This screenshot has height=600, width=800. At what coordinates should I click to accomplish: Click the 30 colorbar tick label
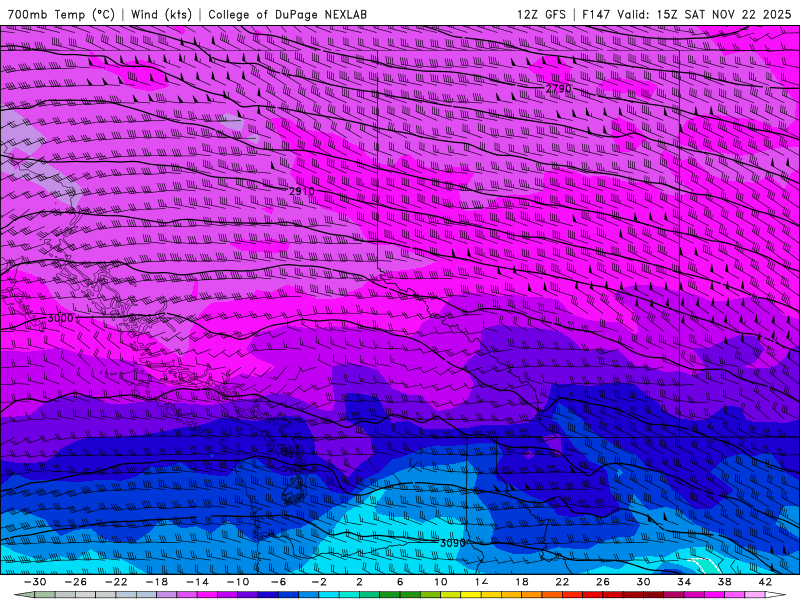point(643,582)
